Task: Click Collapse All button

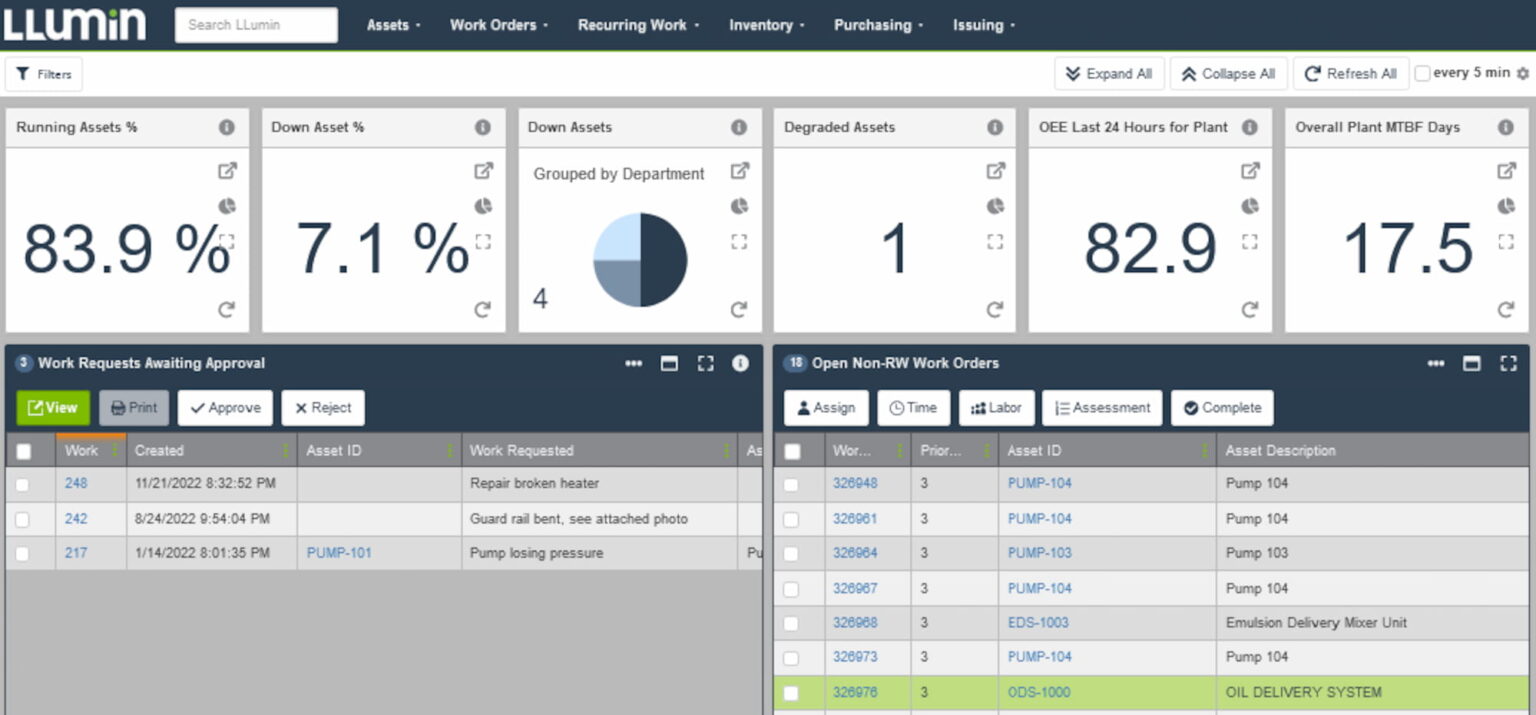Action: (x=1228, y=74)
